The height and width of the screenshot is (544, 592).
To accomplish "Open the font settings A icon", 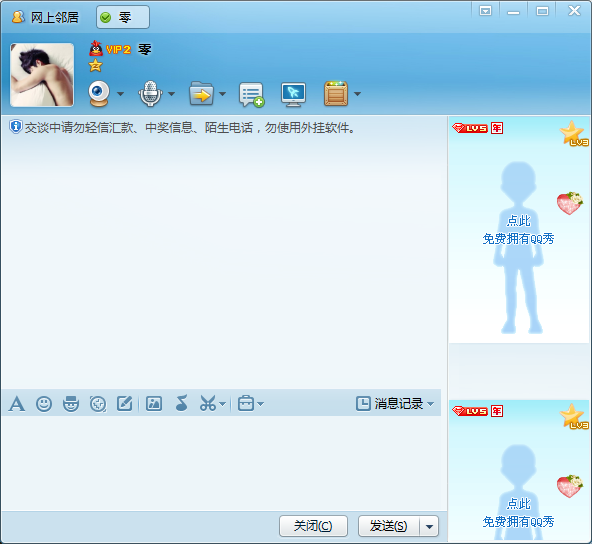I will 17,404.
